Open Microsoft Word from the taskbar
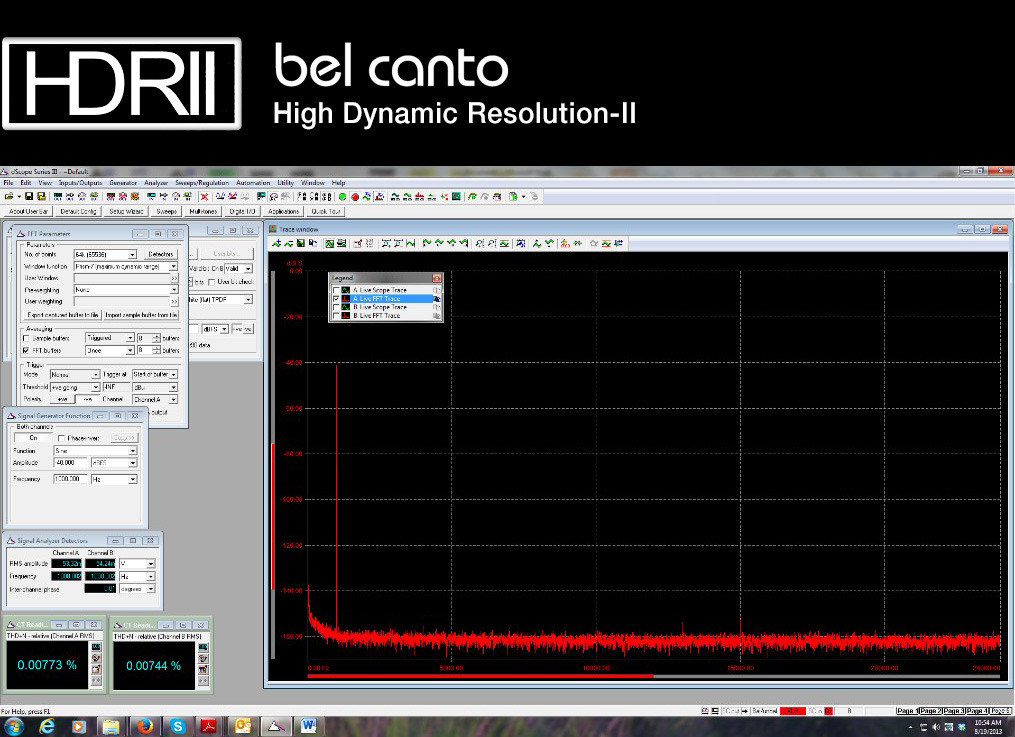Viewport: 1015px width, 737px height. coord(309,727)
